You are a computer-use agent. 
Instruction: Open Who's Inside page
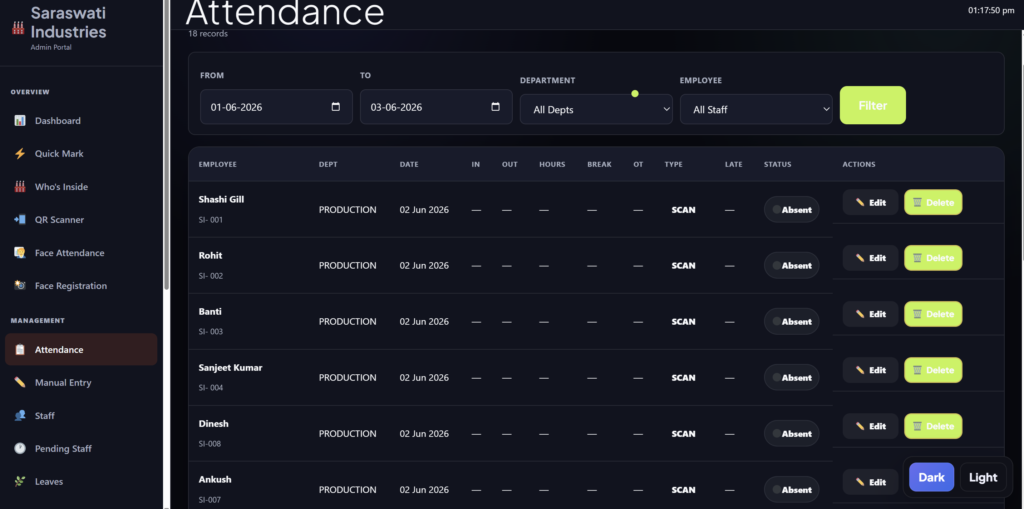(81, 187)
